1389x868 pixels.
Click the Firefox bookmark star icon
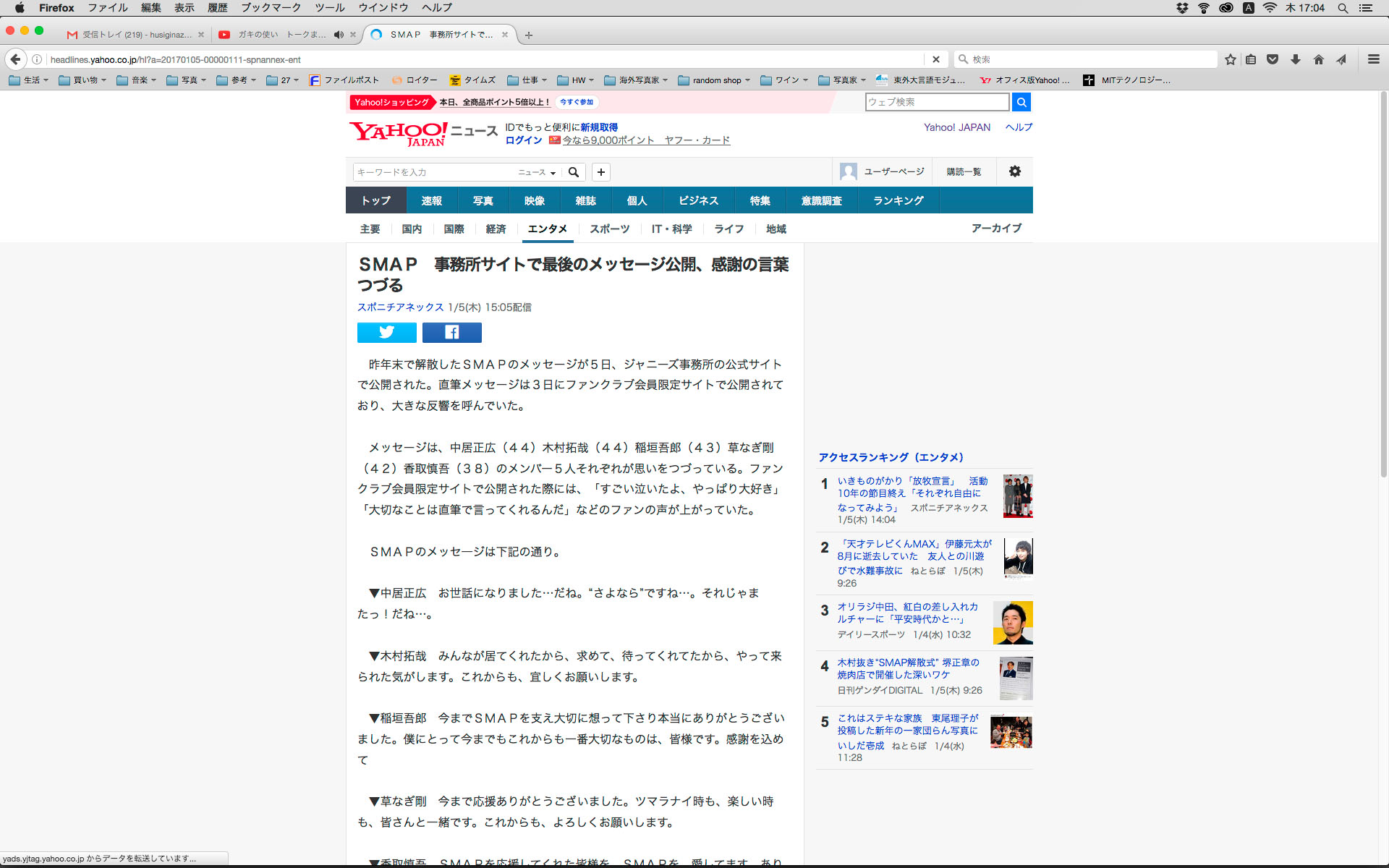(x=1230, y=59)
